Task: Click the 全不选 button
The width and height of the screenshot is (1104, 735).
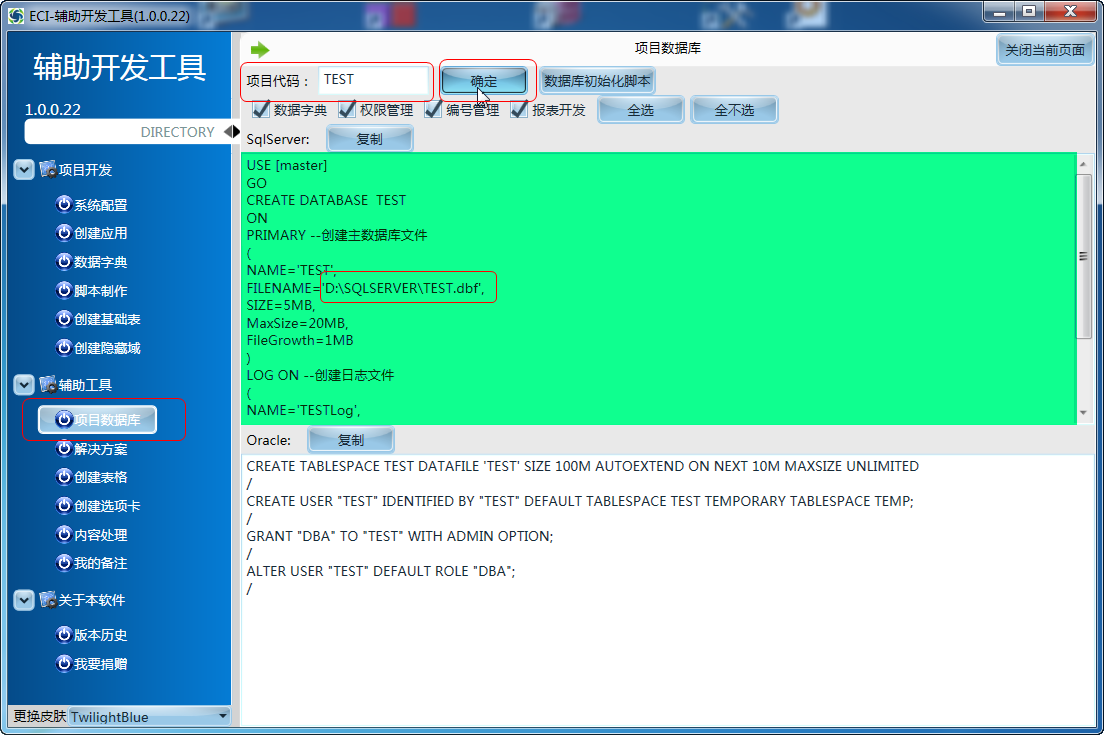Action: [x=734, y=110]
